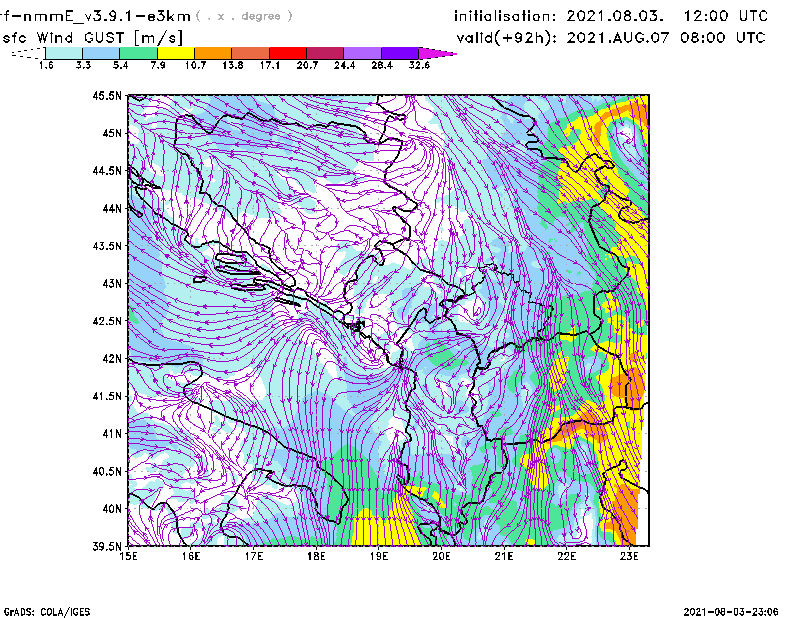800x618 pixels.
Task: Click the 'GrADS: COLA/IGES' footer credit
Action: click(x=47, y=612)
